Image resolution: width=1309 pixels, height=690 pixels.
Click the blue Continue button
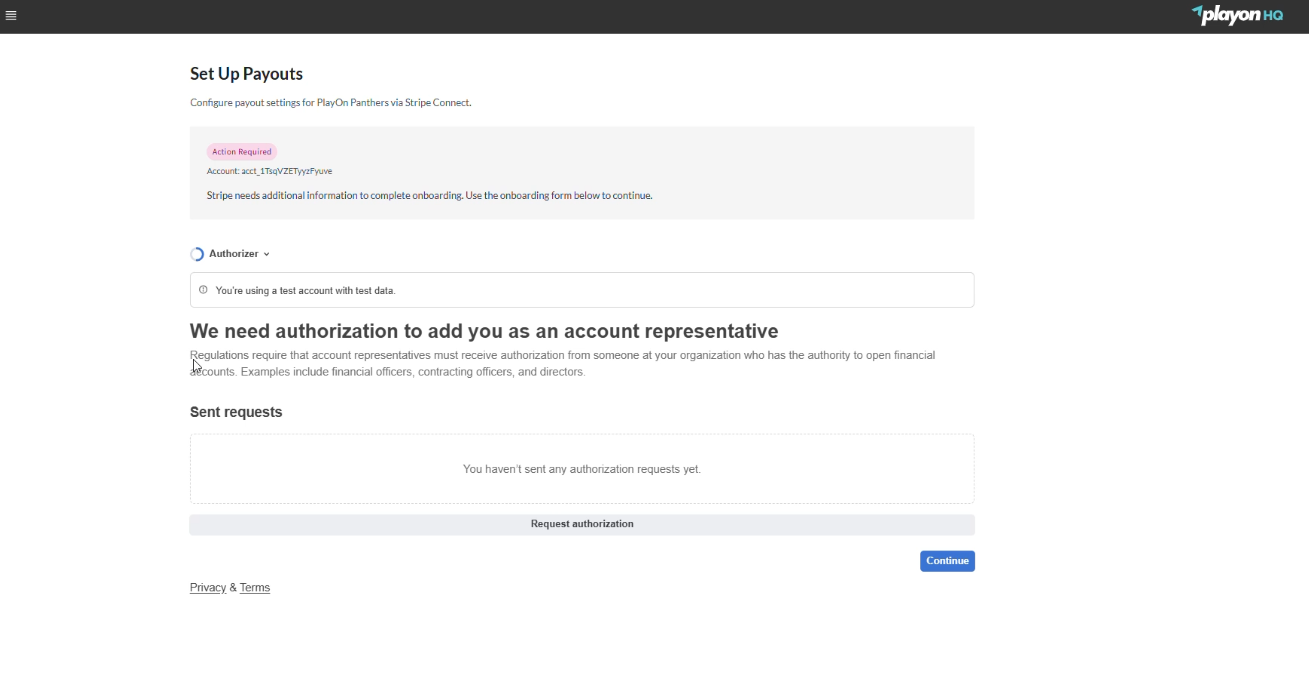tap(947, 561)
